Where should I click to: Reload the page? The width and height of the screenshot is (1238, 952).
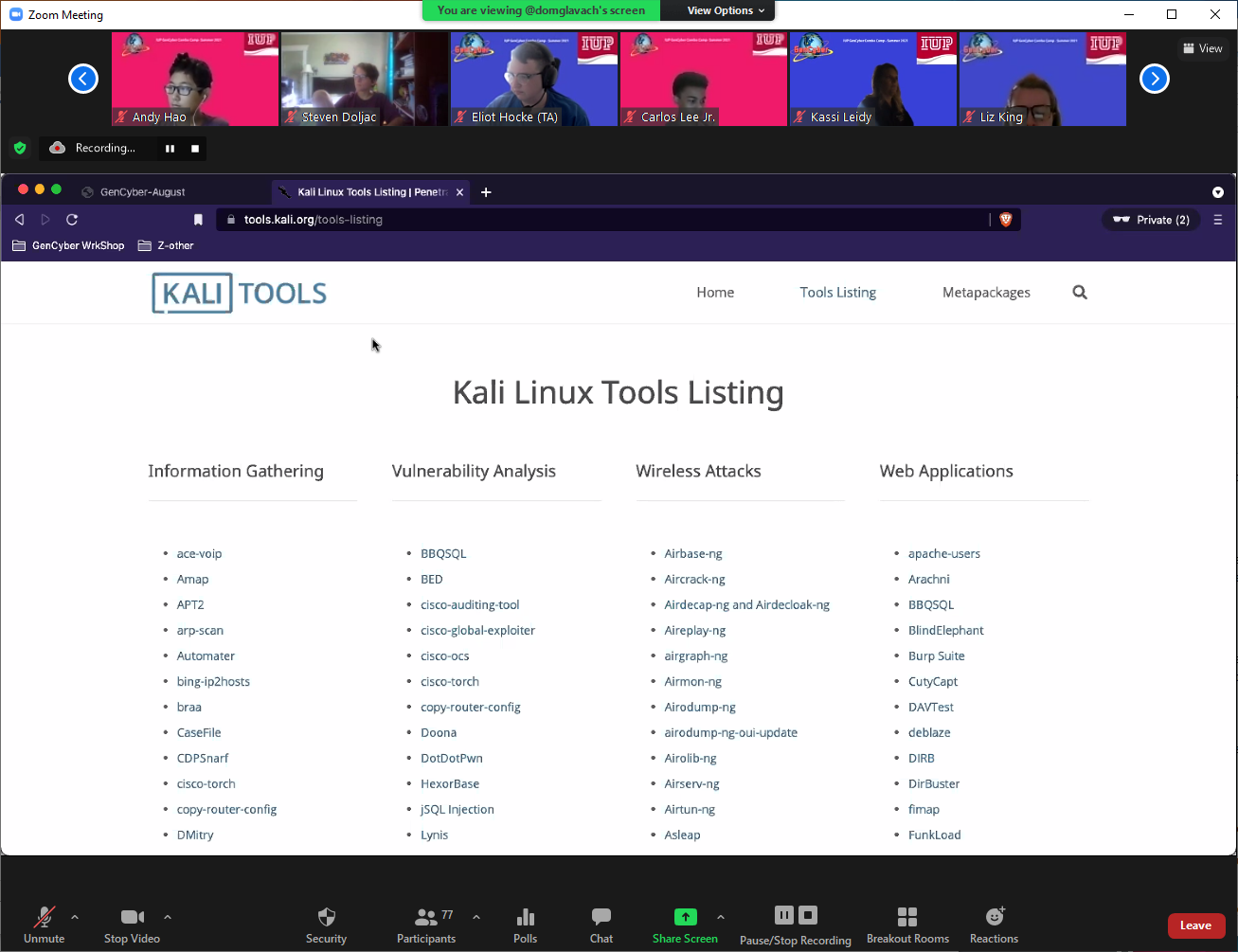click(72, 220)
